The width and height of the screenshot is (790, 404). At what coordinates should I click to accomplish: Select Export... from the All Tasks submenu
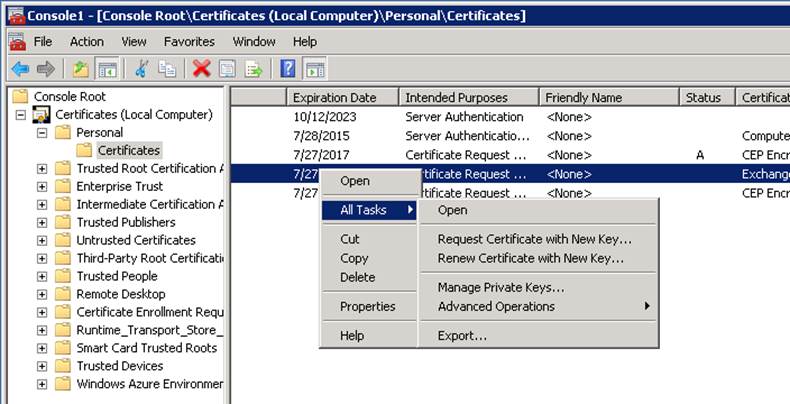pos(462,336)
